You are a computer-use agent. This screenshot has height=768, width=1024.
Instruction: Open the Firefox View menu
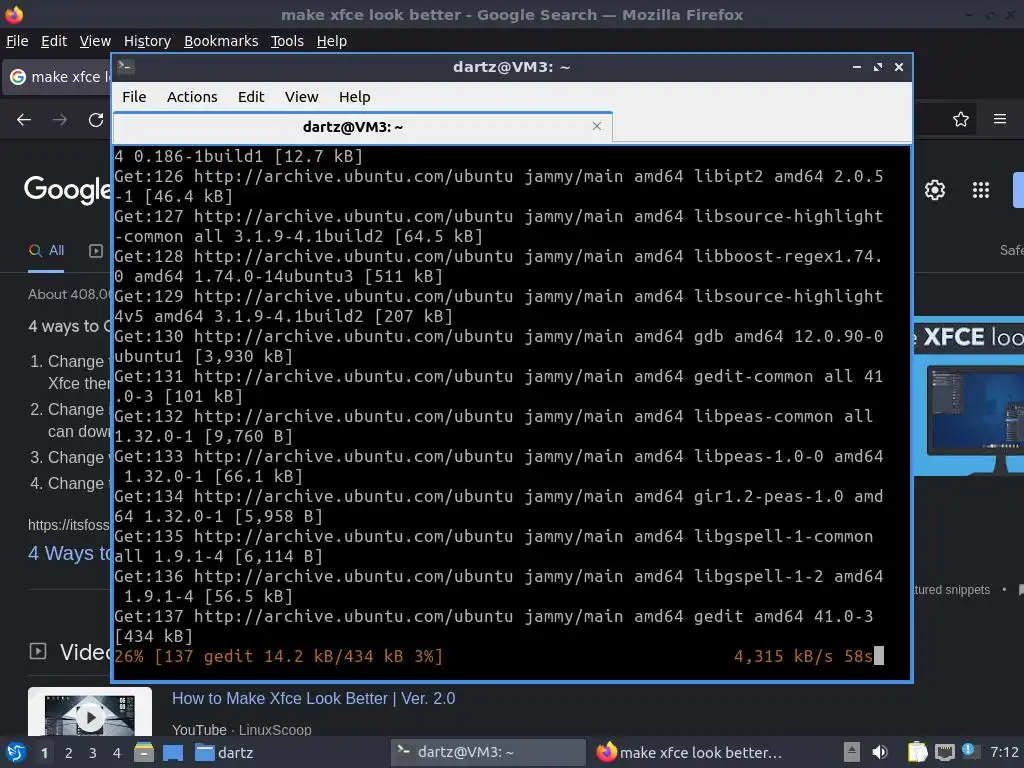(95, 41)
